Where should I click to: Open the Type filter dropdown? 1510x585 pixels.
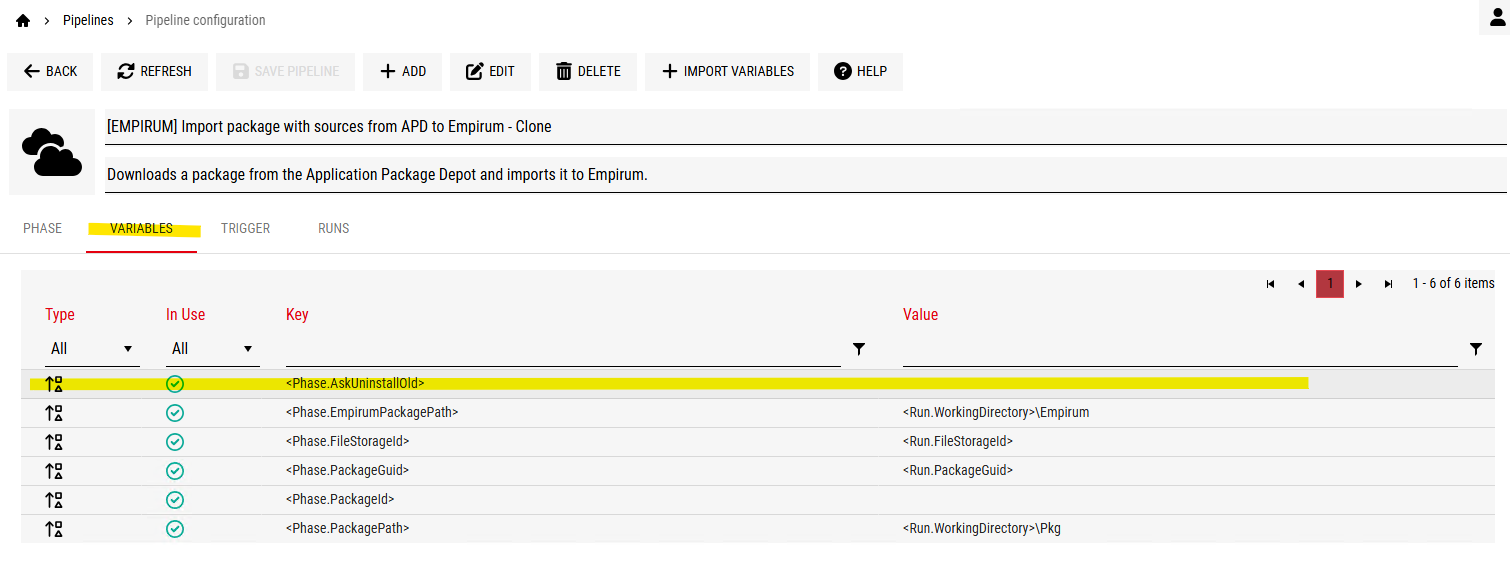92,349
